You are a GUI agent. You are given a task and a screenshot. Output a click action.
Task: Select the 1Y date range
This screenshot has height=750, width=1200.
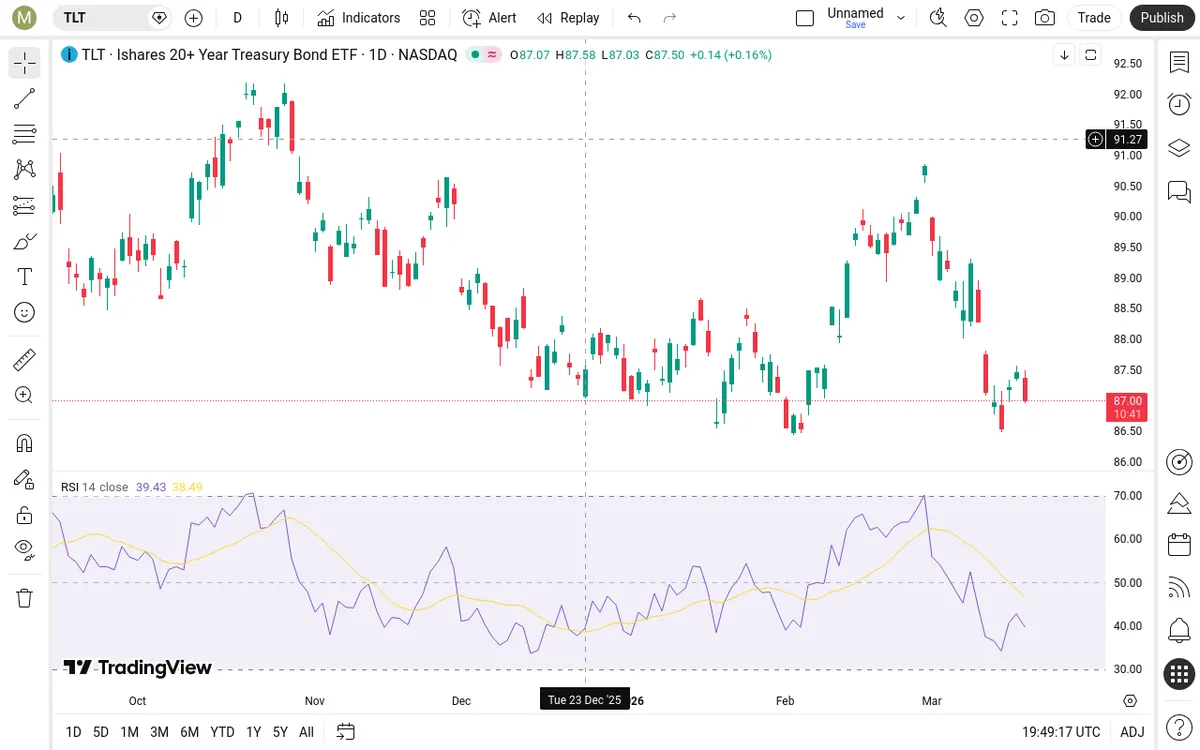(254, 732)
